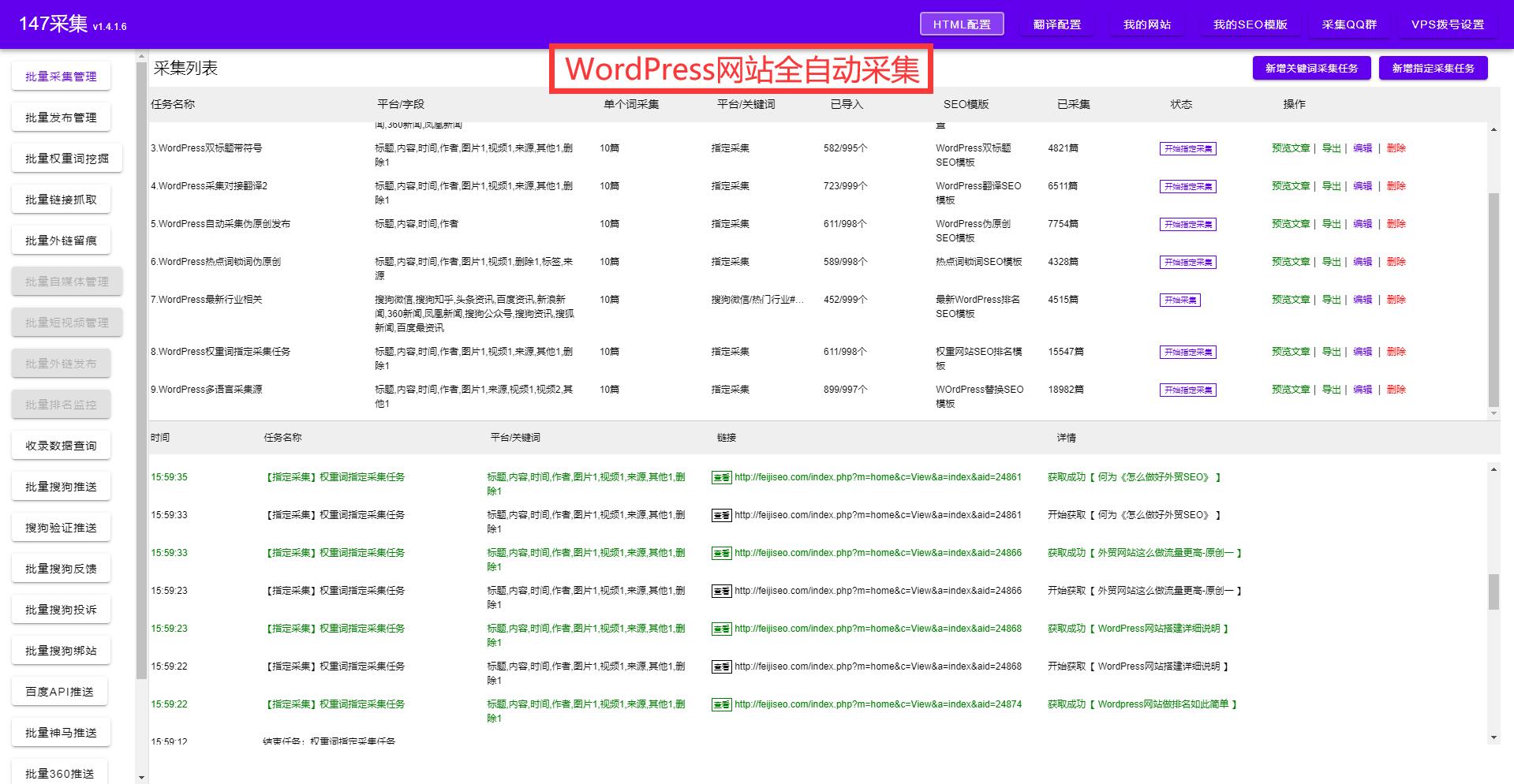Open 批量发布管理 from the sidebar
The width and height of the screenshot is (1514, 784).
[x=59, y=117]
